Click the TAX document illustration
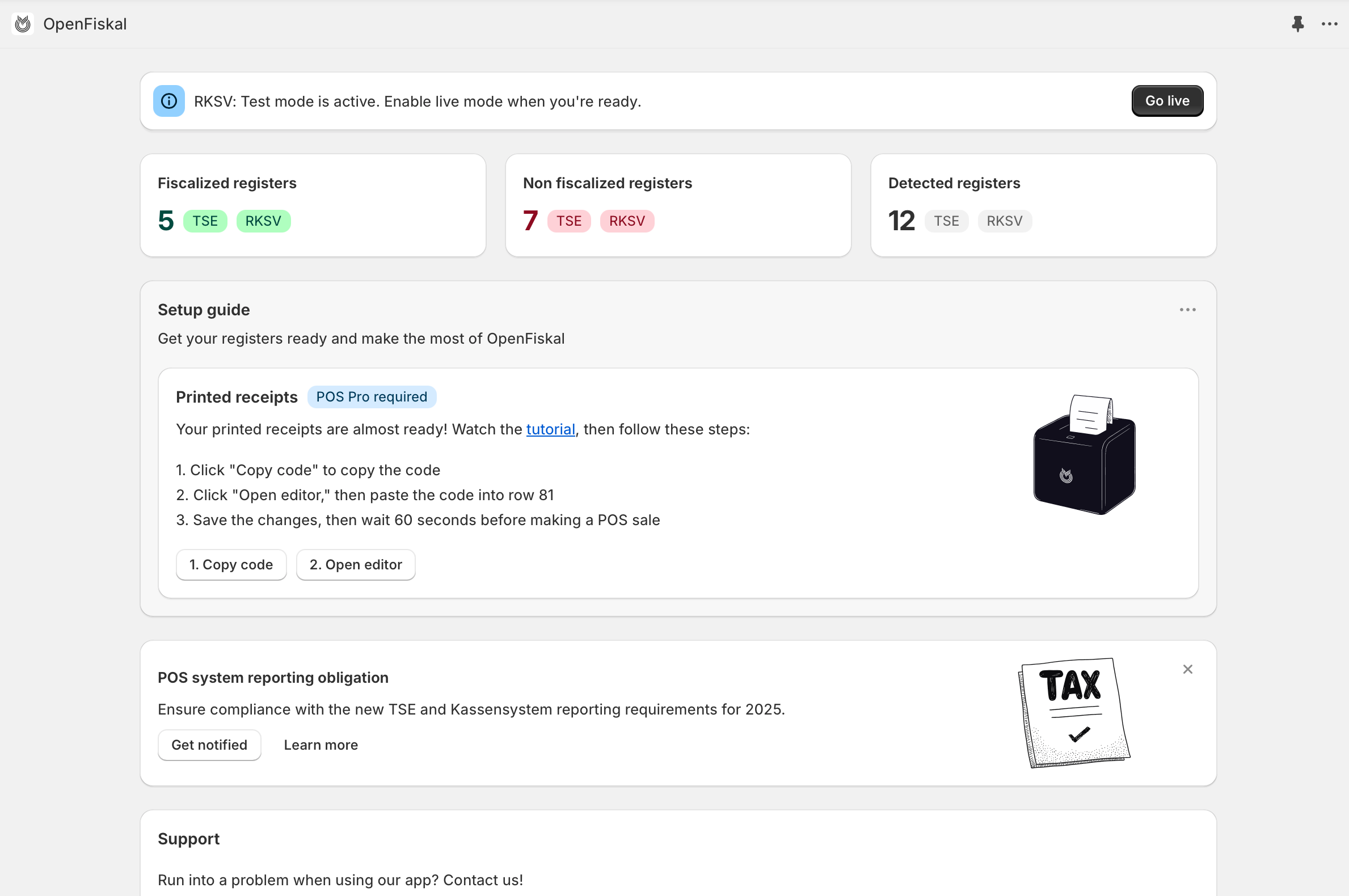 1074,713
